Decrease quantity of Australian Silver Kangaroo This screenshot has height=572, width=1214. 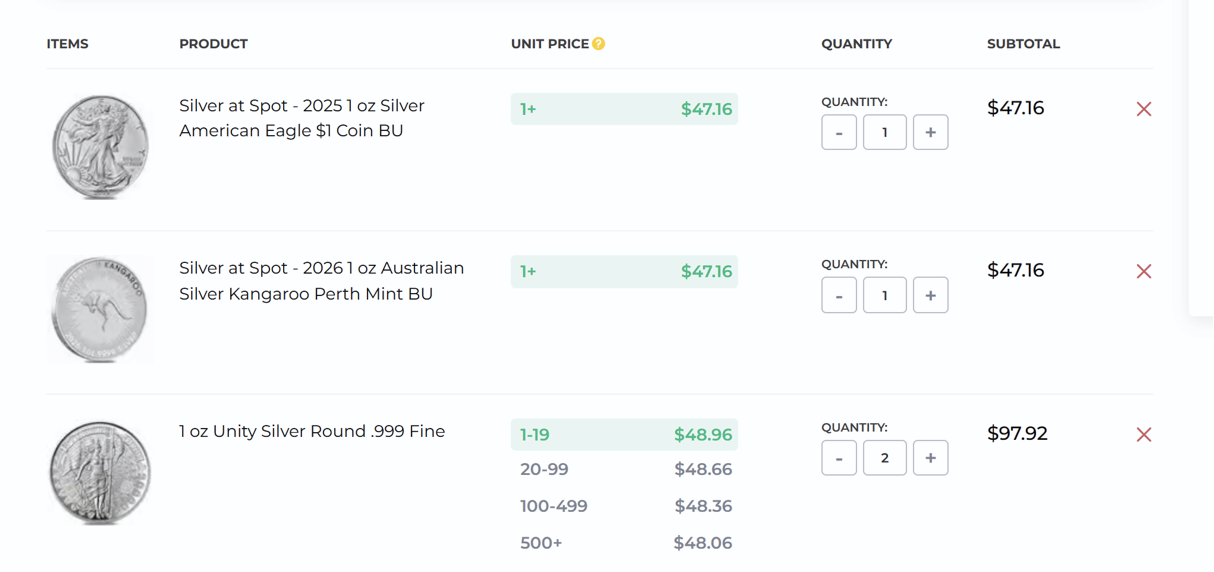click(x=839, y=296)
